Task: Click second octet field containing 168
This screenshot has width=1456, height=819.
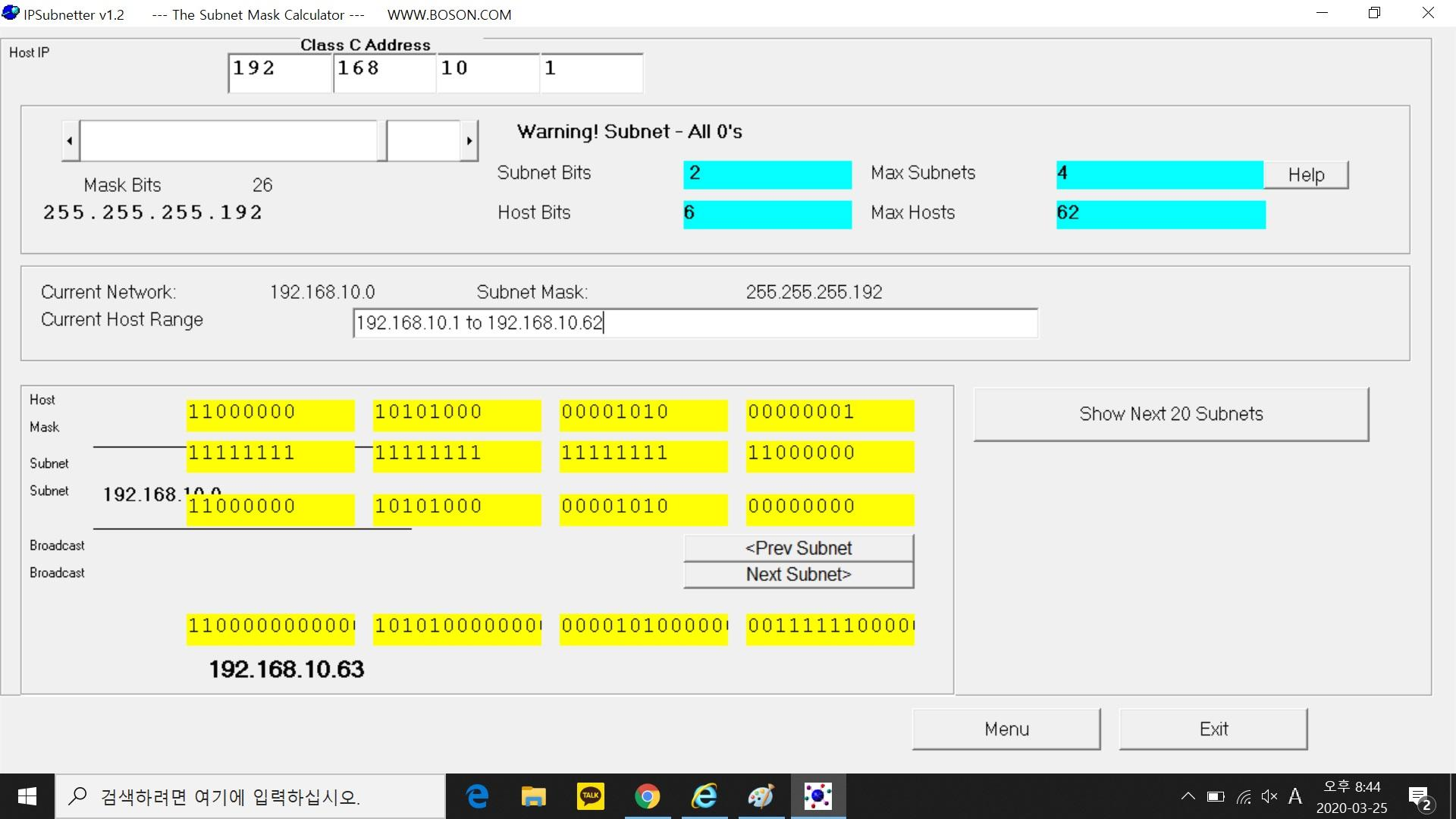Action: [x=384, y=74]
